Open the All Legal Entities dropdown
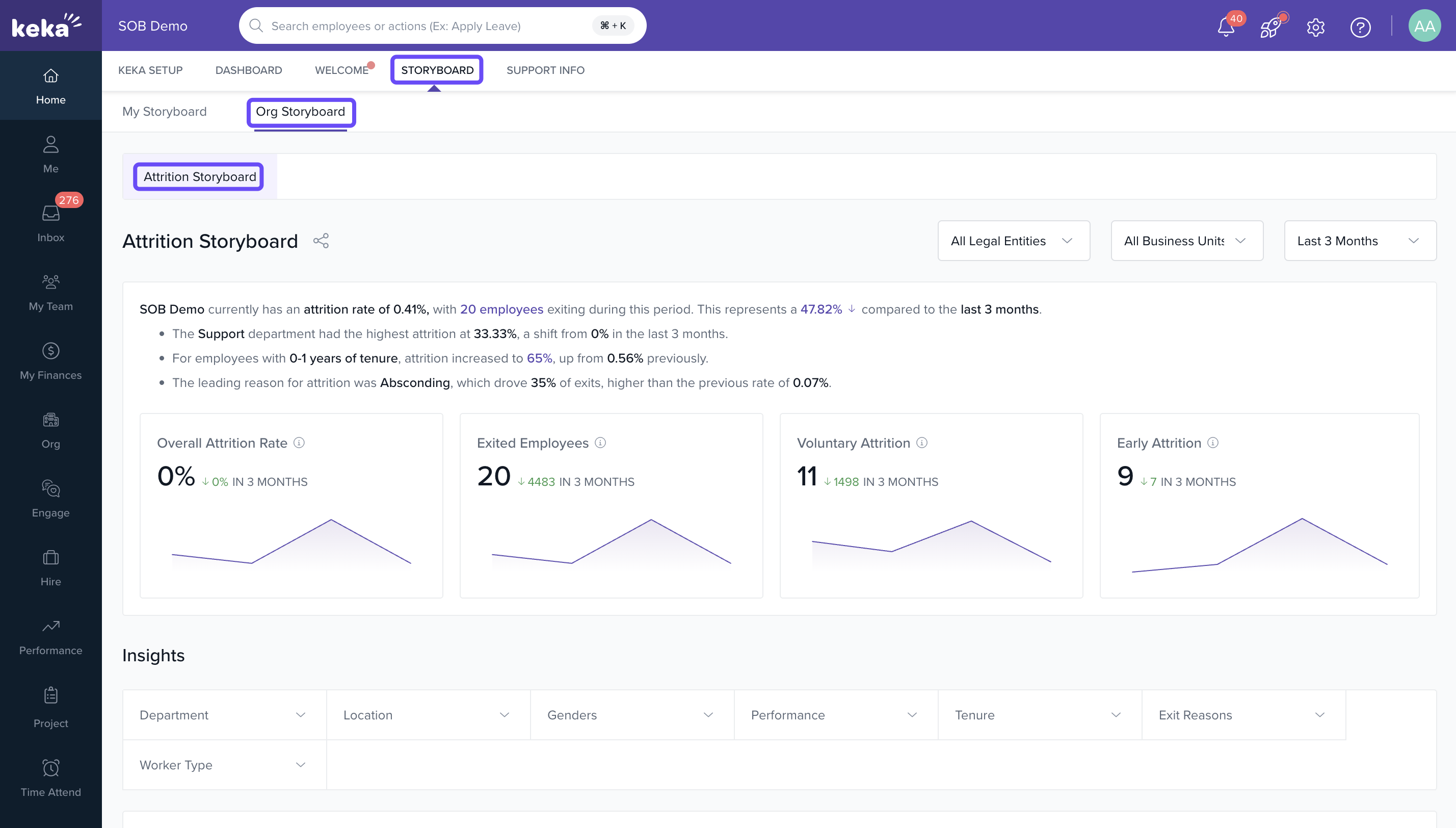The height and width of the screenshot is (828, 1456). pyautogui.click(x=1013, y=241)
